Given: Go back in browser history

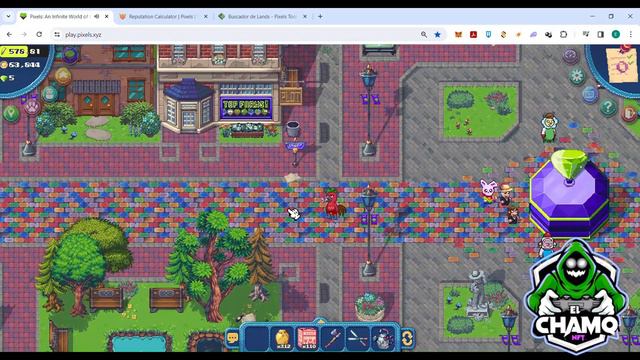Looking at the screenshot, I should click(x=9, y=35).
